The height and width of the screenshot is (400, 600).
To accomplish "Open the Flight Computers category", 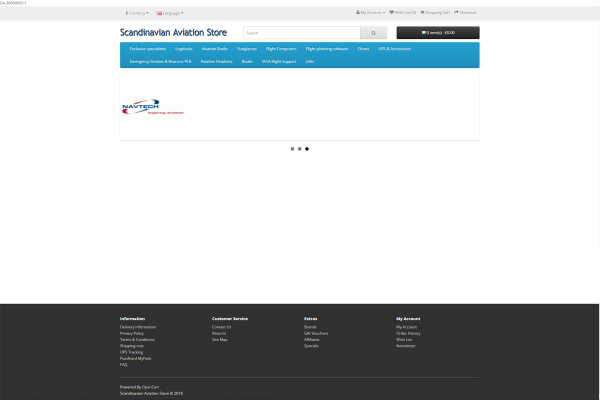I will pyautogui.click(x=281, y=49).
